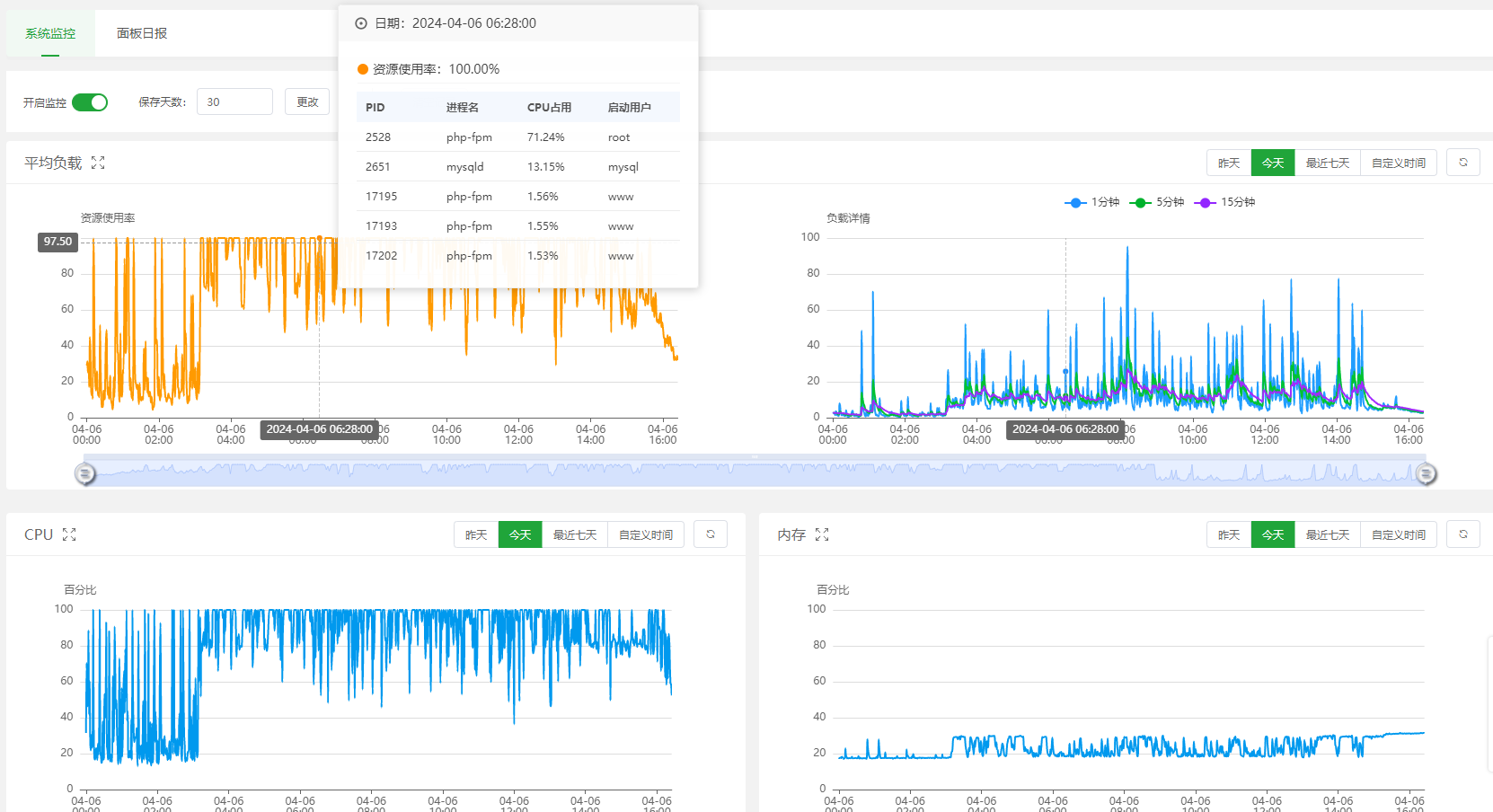Click 71.24% CPU usage value
This screenshot has width=1493, height=812.
tap(545, 137)
